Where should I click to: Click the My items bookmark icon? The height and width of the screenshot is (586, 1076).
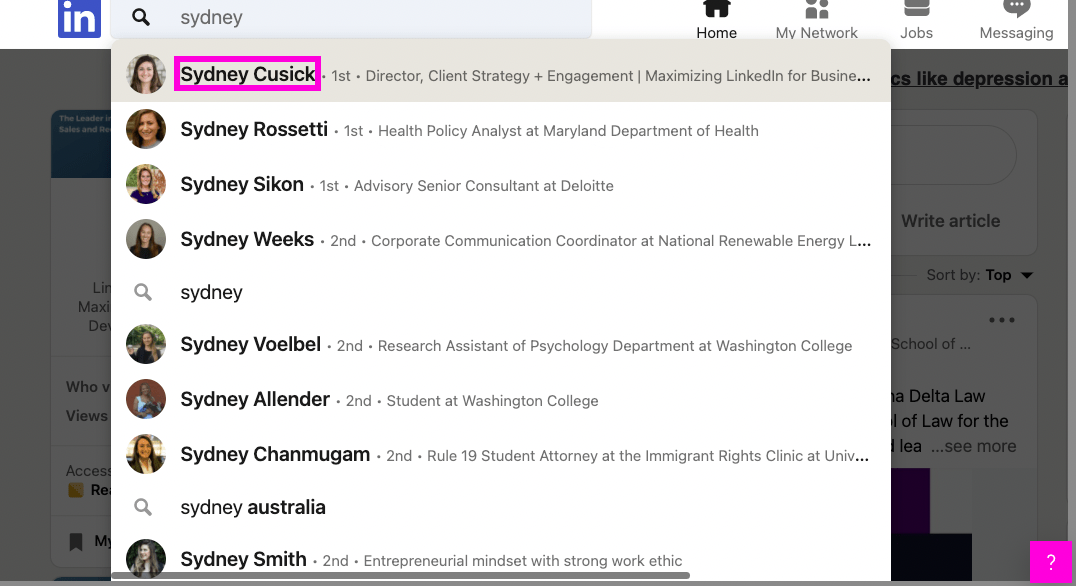coord(75,541)
